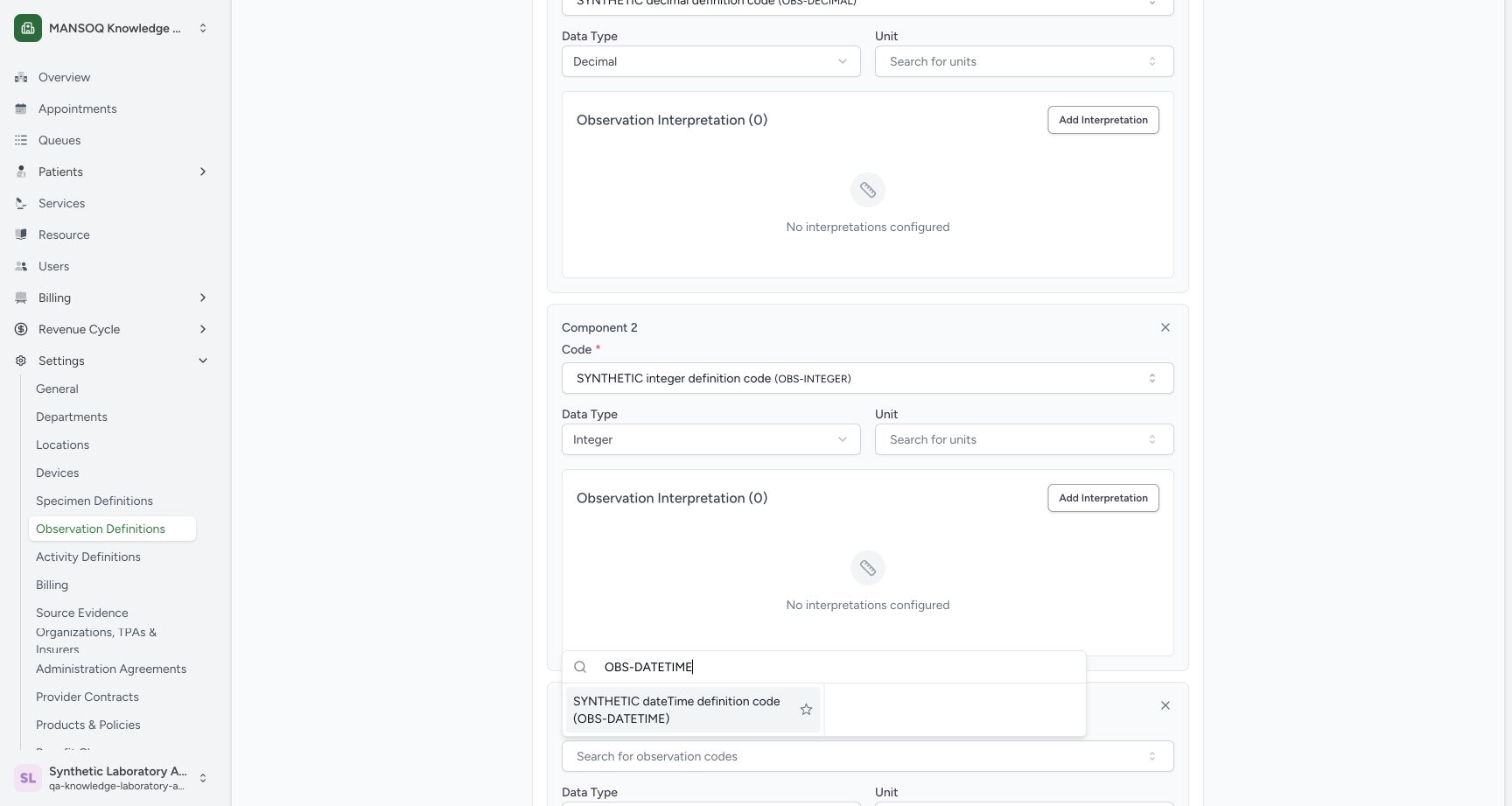Open Administration Agreements
Viewport: 1512px width, 806px height.
click(112, 669)
